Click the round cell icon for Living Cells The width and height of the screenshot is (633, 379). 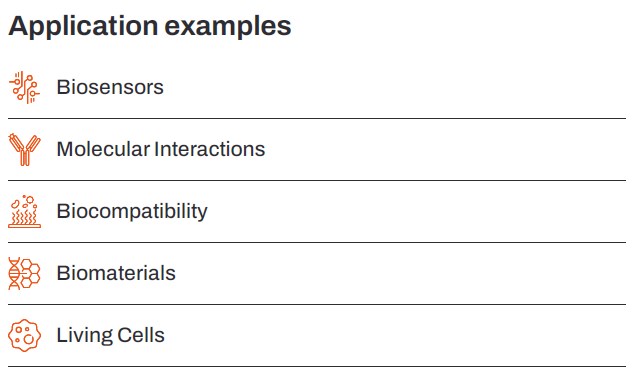coord(24,335)
